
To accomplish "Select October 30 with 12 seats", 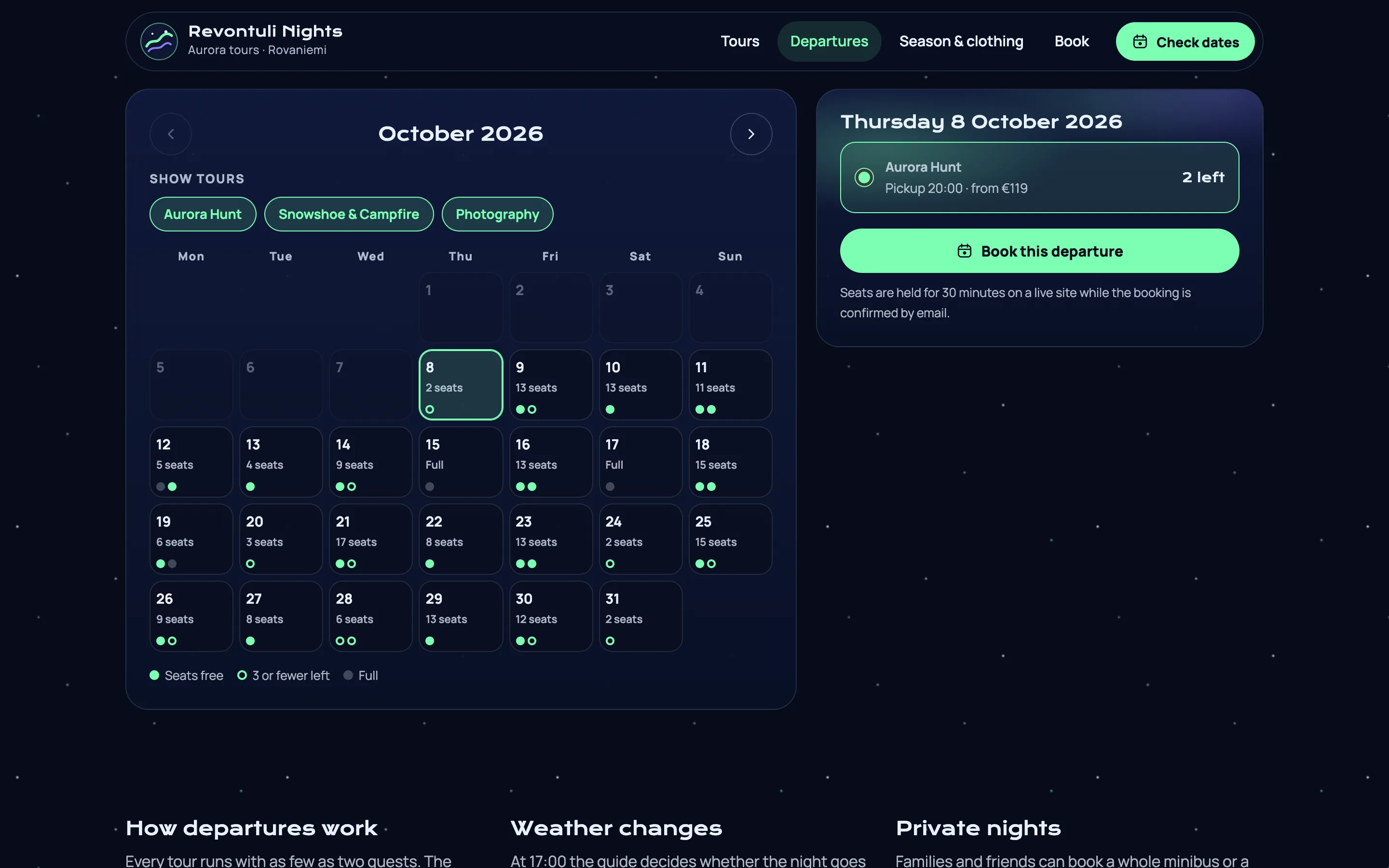I will pos(550,616).
